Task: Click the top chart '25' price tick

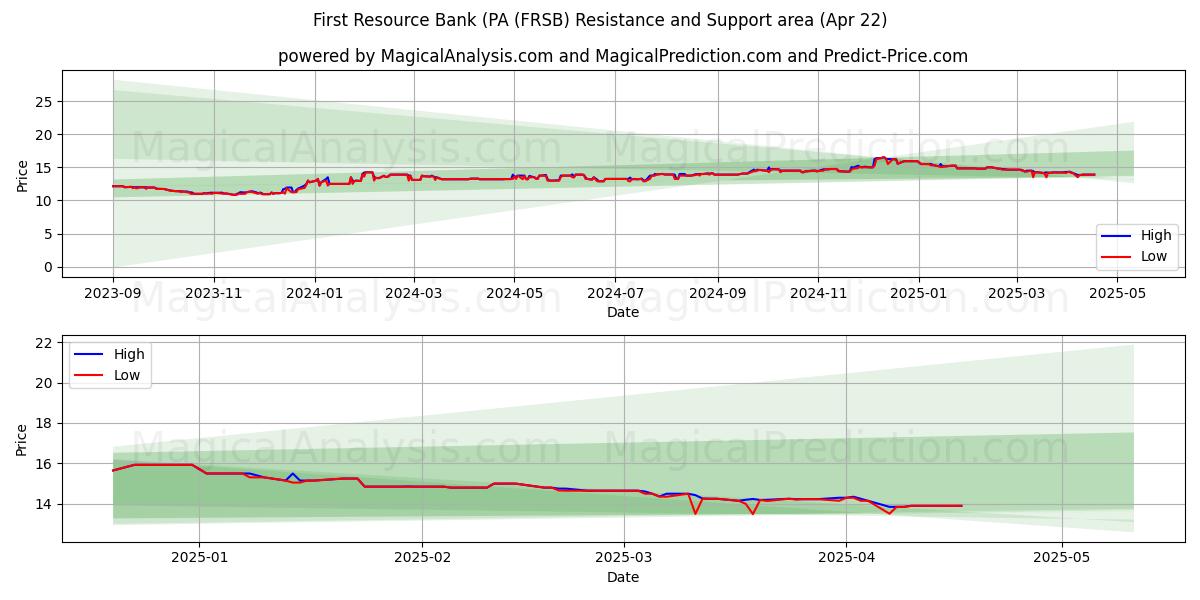Action: pos(45,102)
